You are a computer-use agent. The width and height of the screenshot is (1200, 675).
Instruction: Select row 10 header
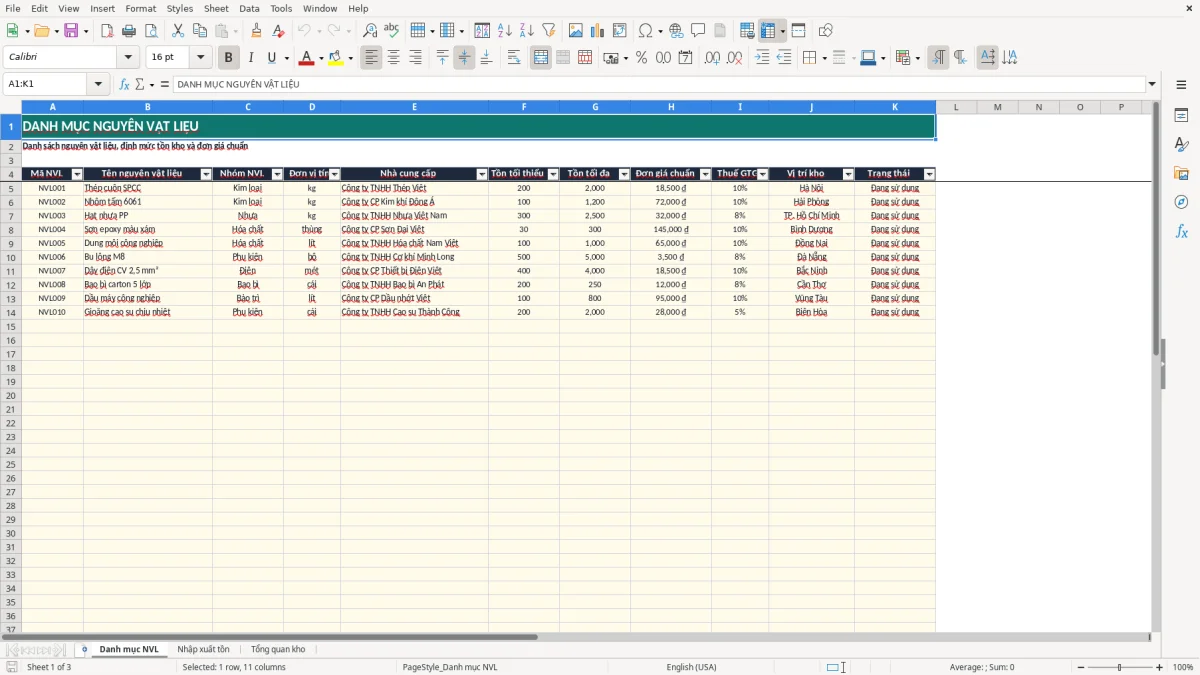11,257
